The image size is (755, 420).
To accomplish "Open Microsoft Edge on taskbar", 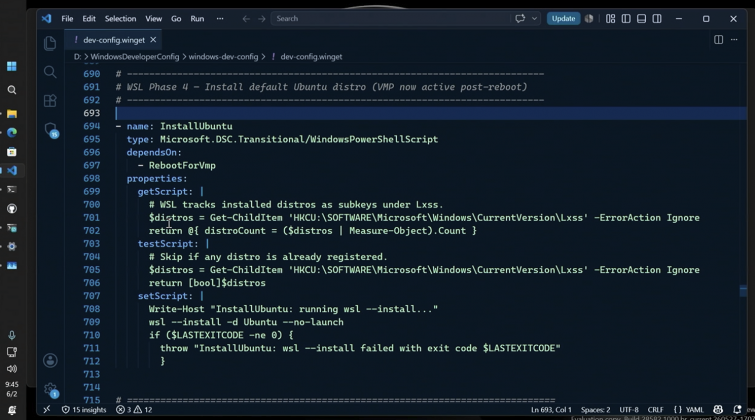I will [x=12, y=132].
